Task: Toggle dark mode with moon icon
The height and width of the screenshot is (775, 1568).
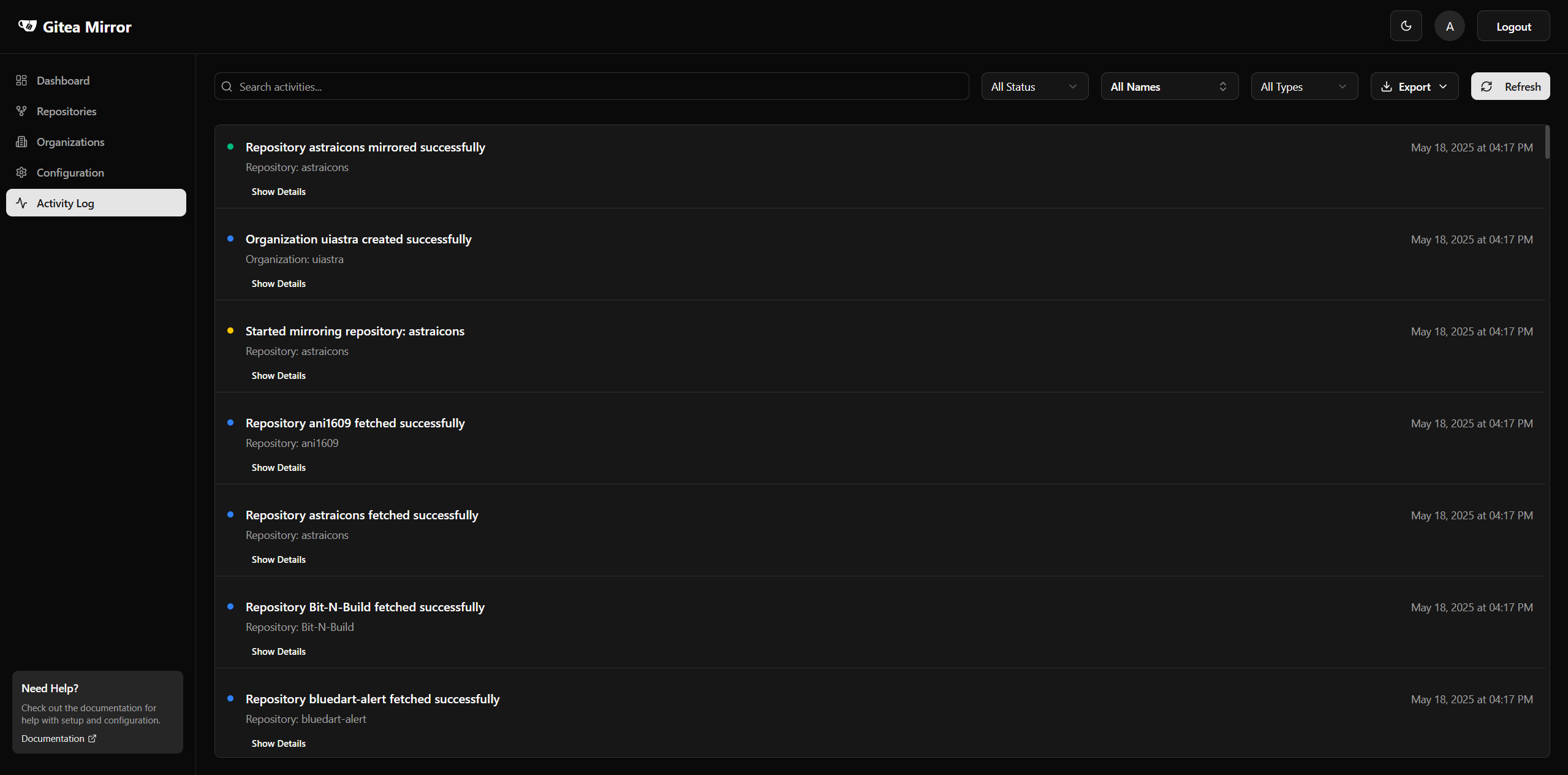Action: click(1406, 26)
